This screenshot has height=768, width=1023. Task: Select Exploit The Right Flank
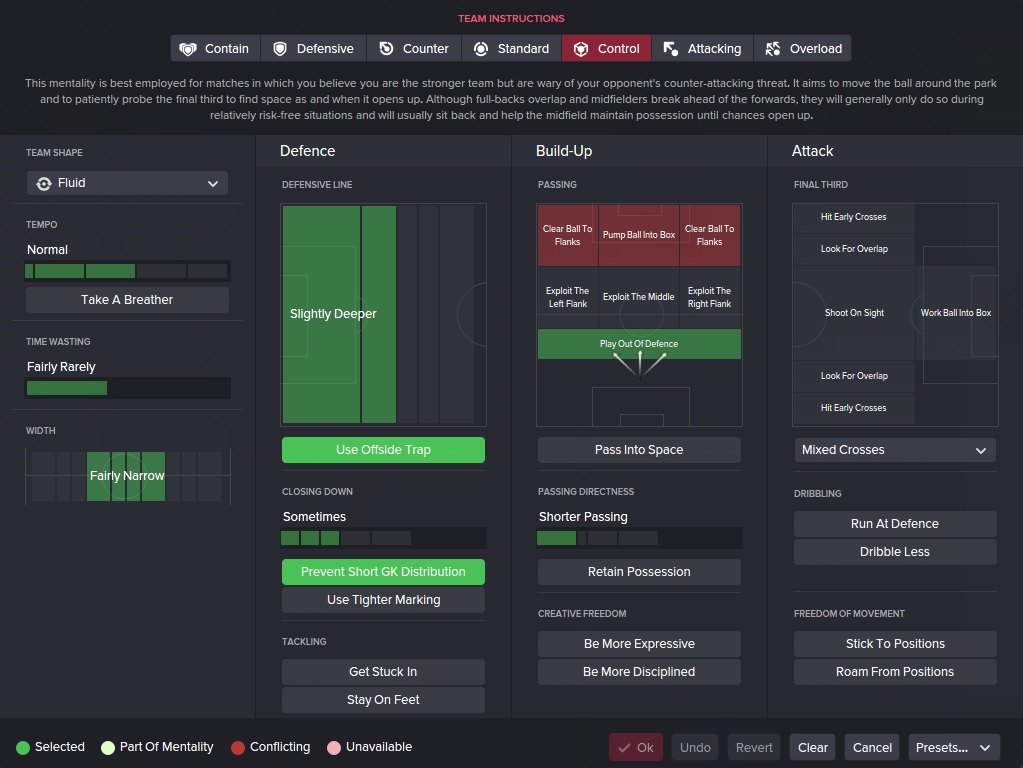(x=710, y=298)
